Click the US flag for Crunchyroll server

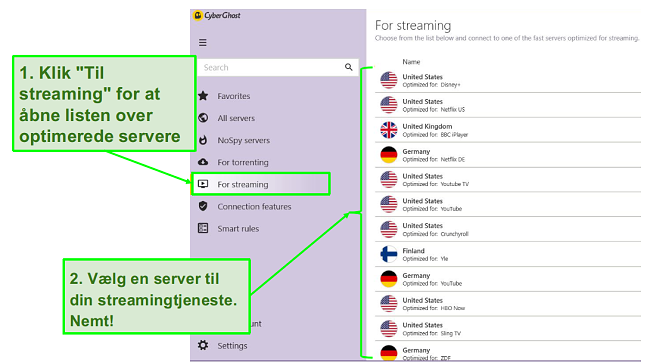pyautogui.click(x=389, y=229)
